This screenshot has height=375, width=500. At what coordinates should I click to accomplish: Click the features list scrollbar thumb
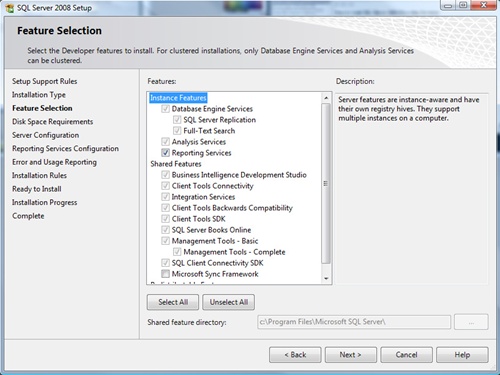coord(326,183)
